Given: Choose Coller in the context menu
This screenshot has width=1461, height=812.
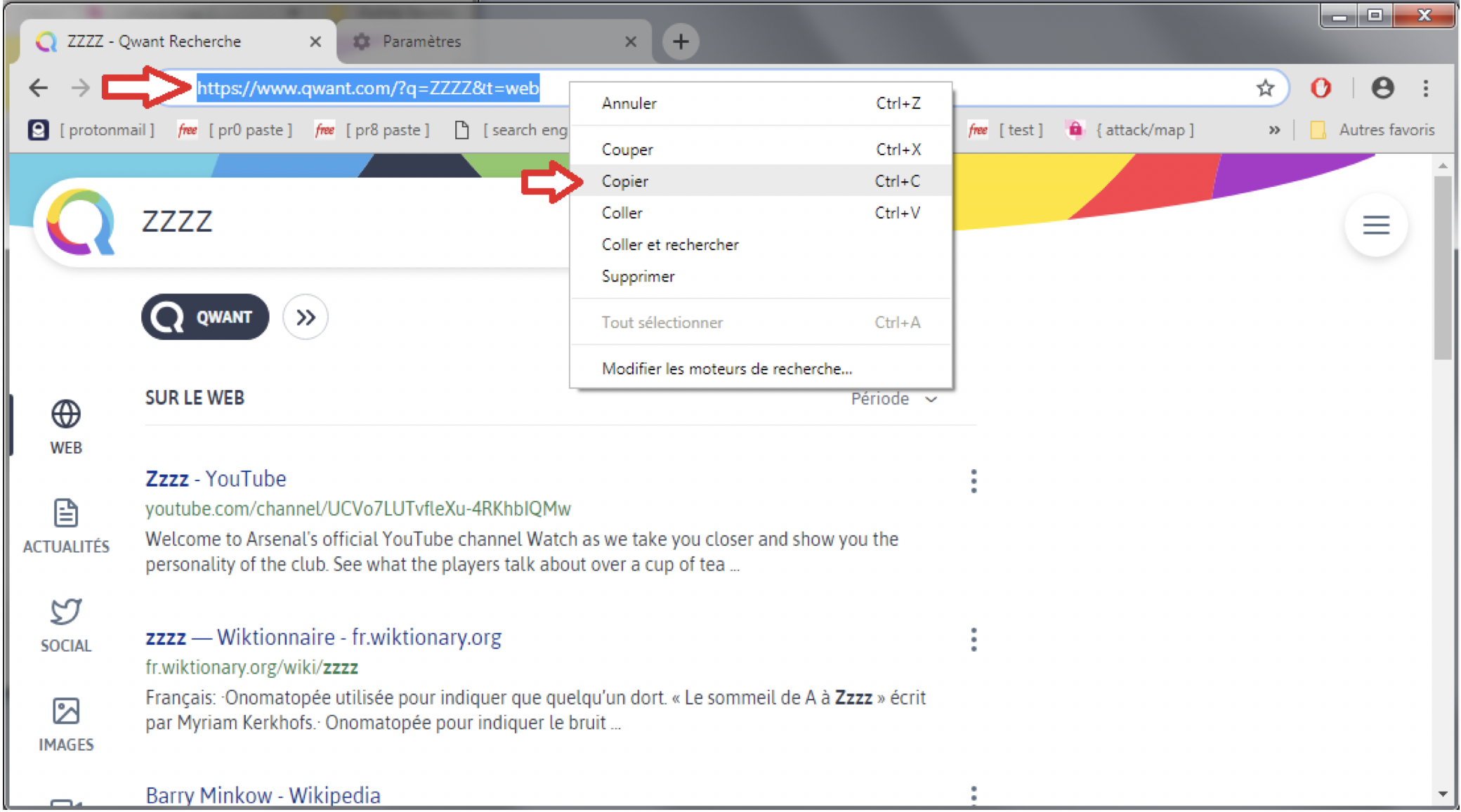Looking at the screenshot, I should click(x=761, y=213).
